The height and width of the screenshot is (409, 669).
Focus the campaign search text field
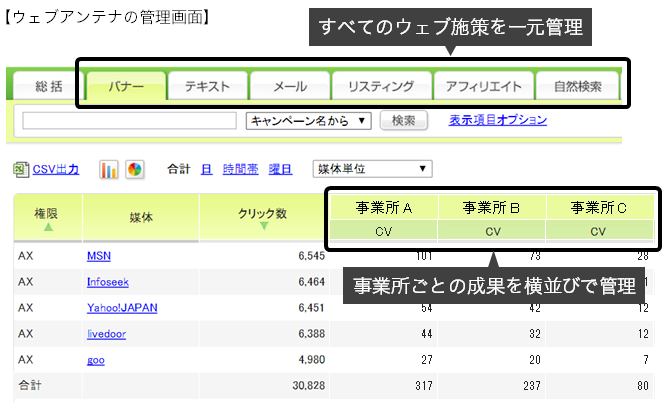(x=128, y=121)
